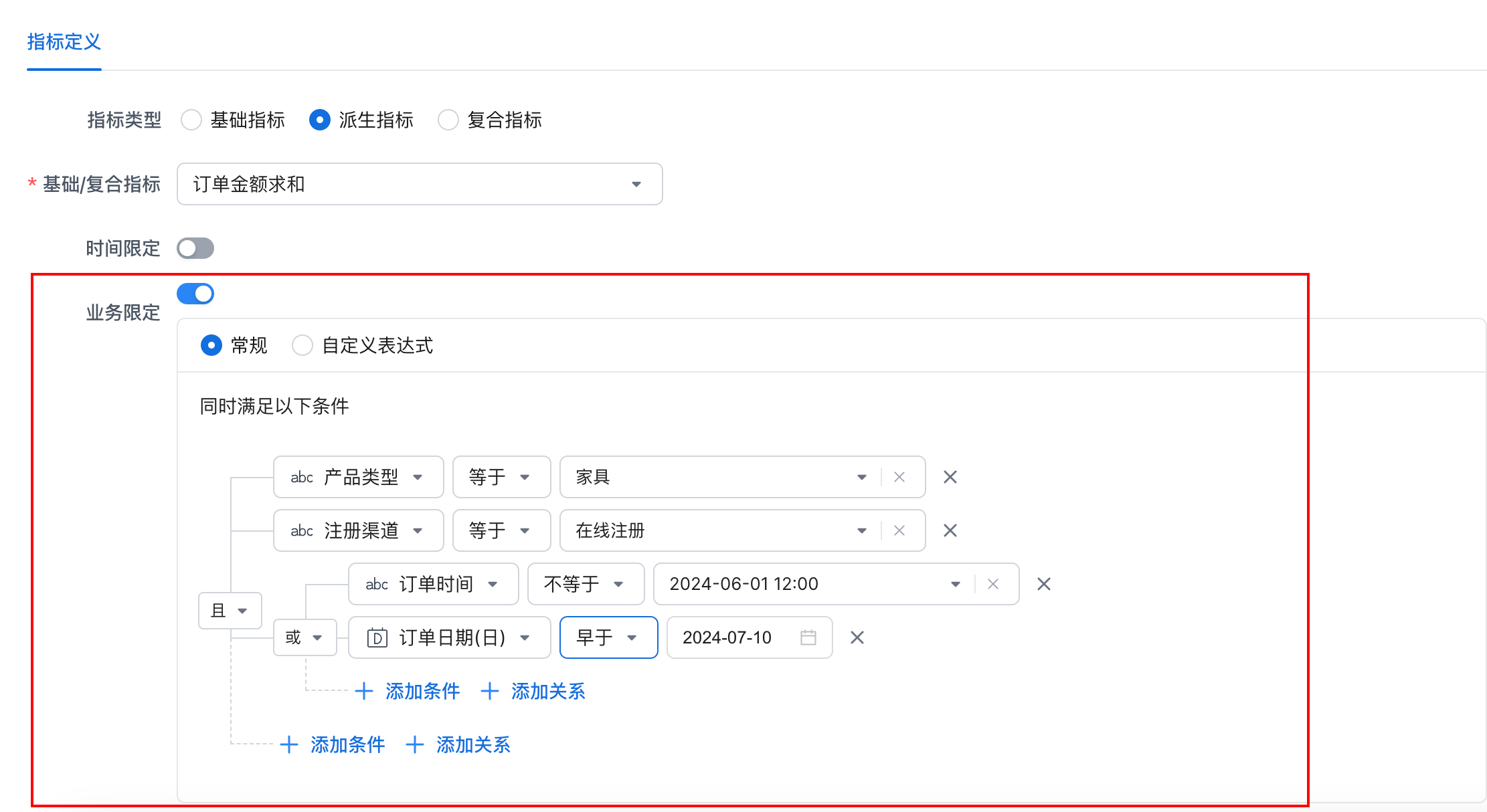
Task: Remove the 订单日期(日) condition row
Action: coord(857,637)
